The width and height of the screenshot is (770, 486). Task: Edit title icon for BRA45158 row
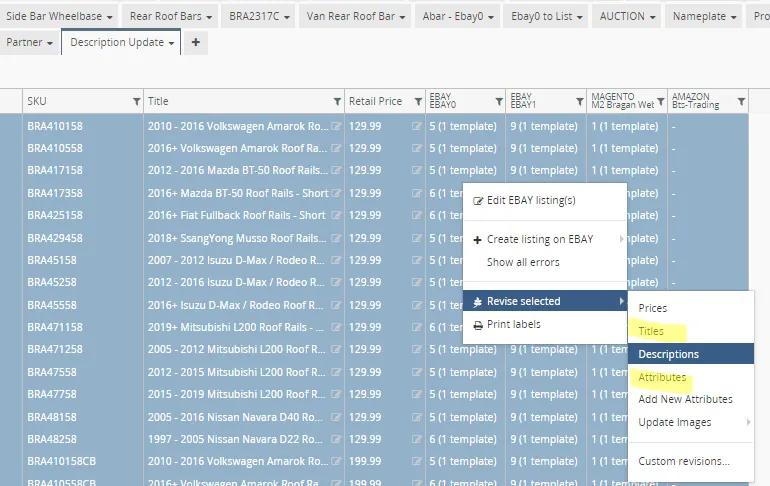[336, 260]
